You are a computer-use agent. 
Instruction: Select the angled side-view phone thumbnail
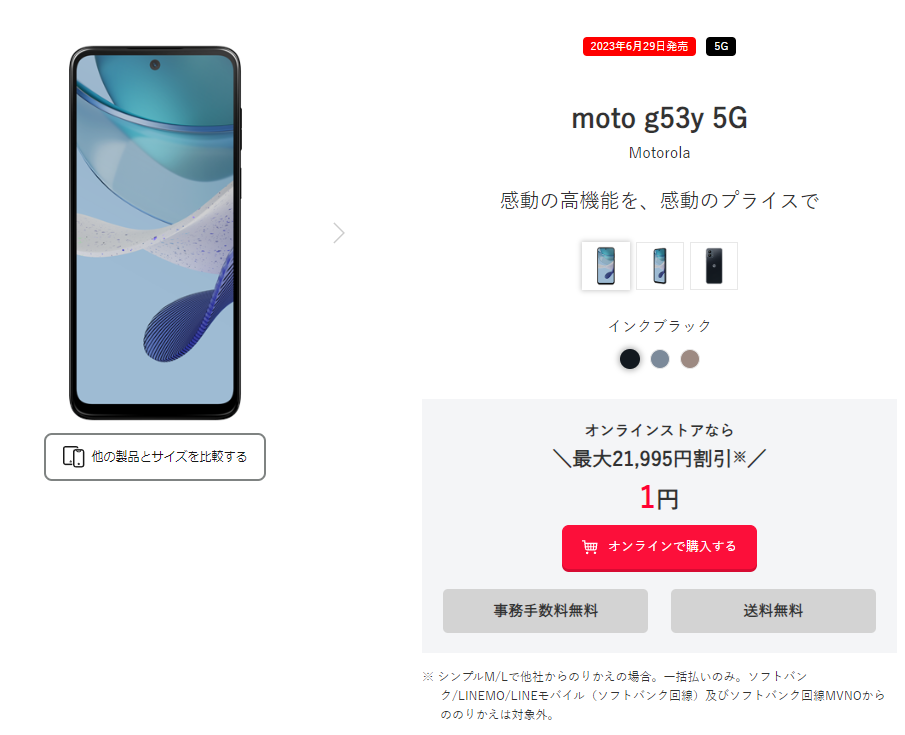(x=660, y=266)
